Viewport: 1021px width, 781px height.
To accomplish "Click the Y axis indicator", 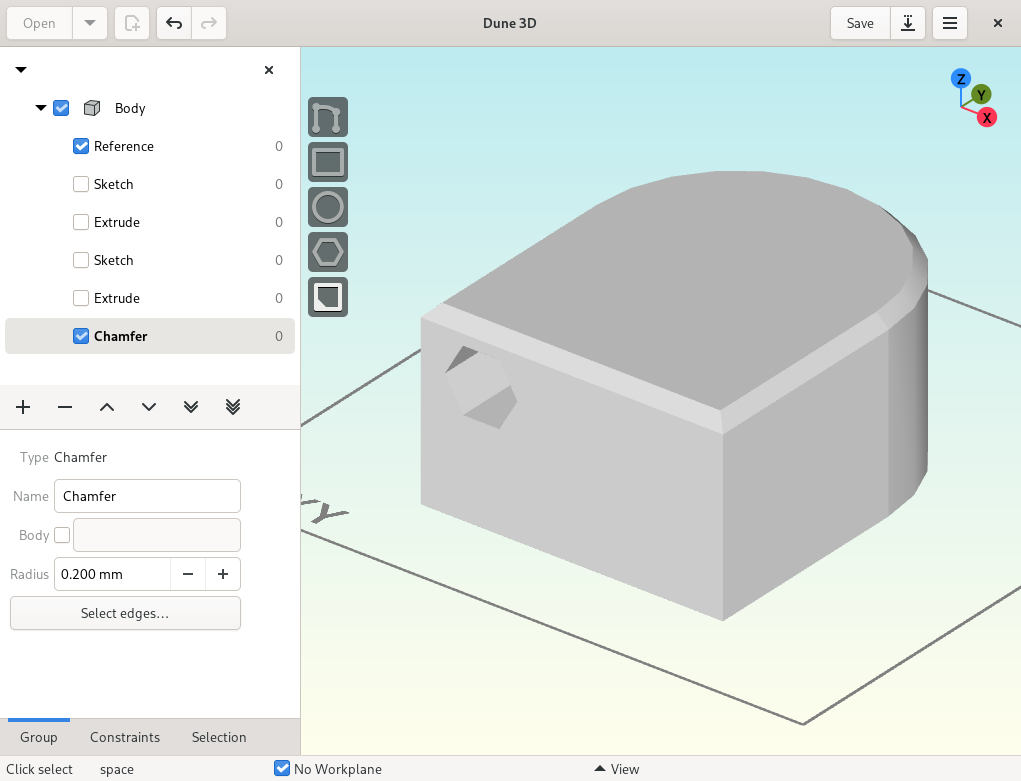I will [981, 95].
